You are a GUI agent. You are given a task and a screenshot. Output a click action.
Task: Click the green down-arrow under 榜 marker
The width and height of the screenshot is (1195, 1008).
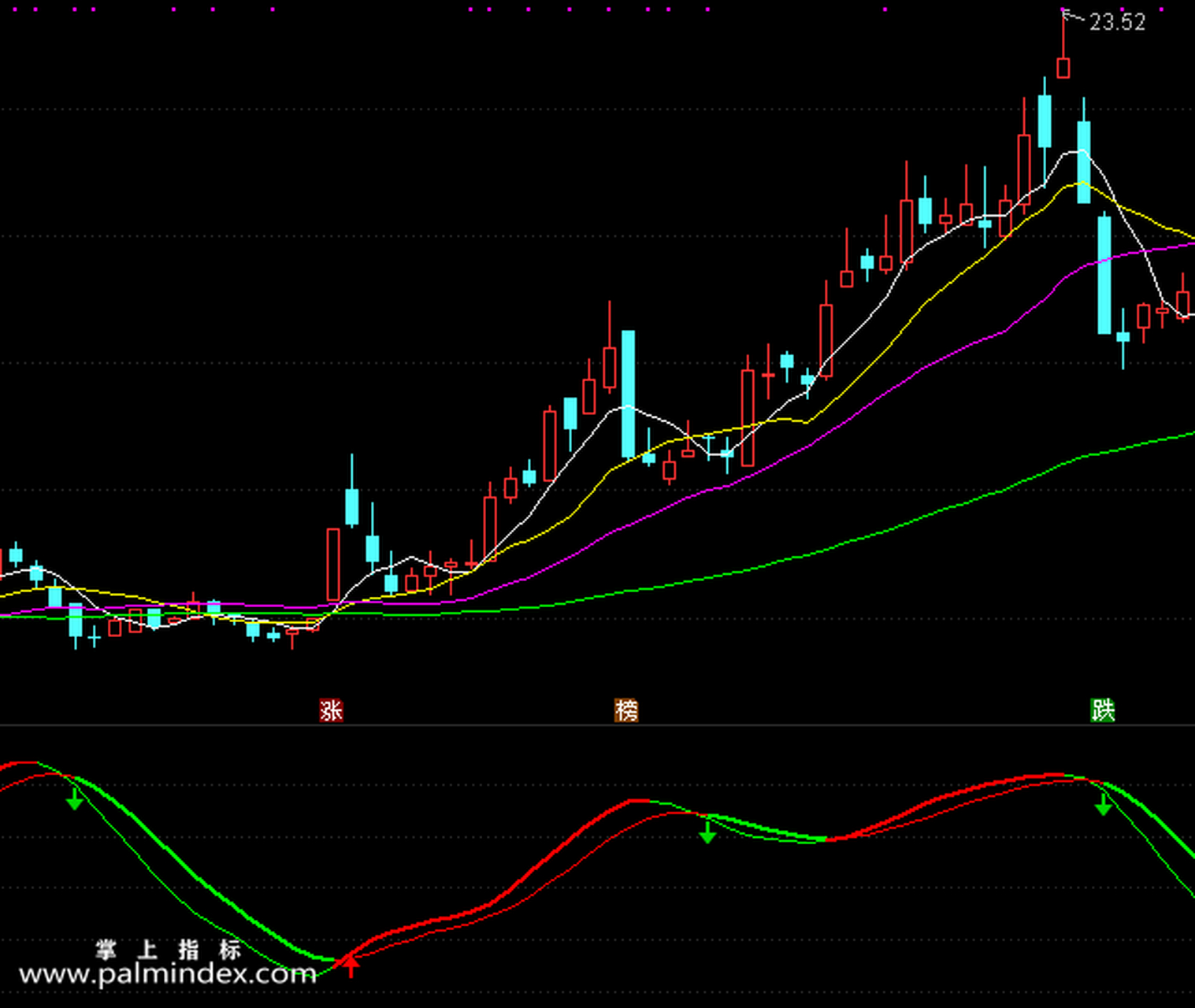tap(707, 831)
